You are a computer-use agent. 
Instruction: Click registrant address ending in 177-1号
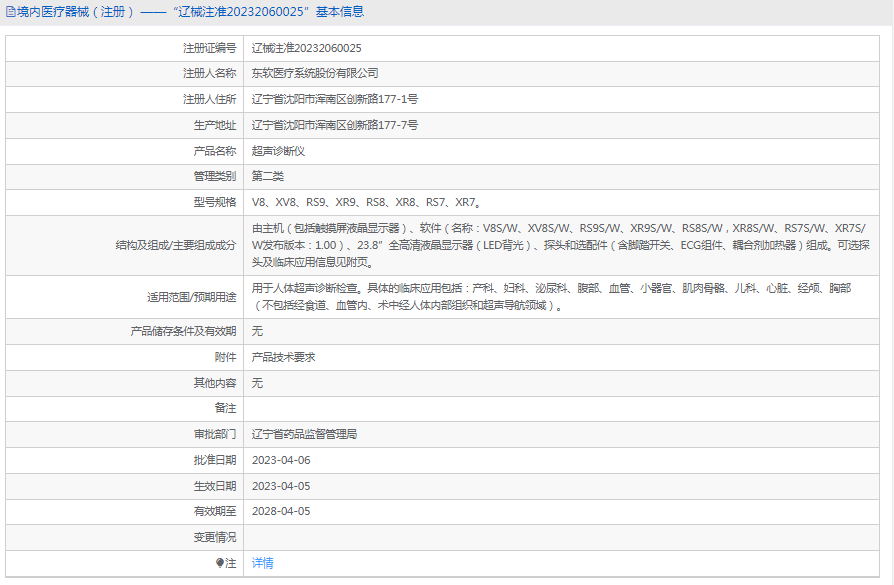(x=335, y=99)
